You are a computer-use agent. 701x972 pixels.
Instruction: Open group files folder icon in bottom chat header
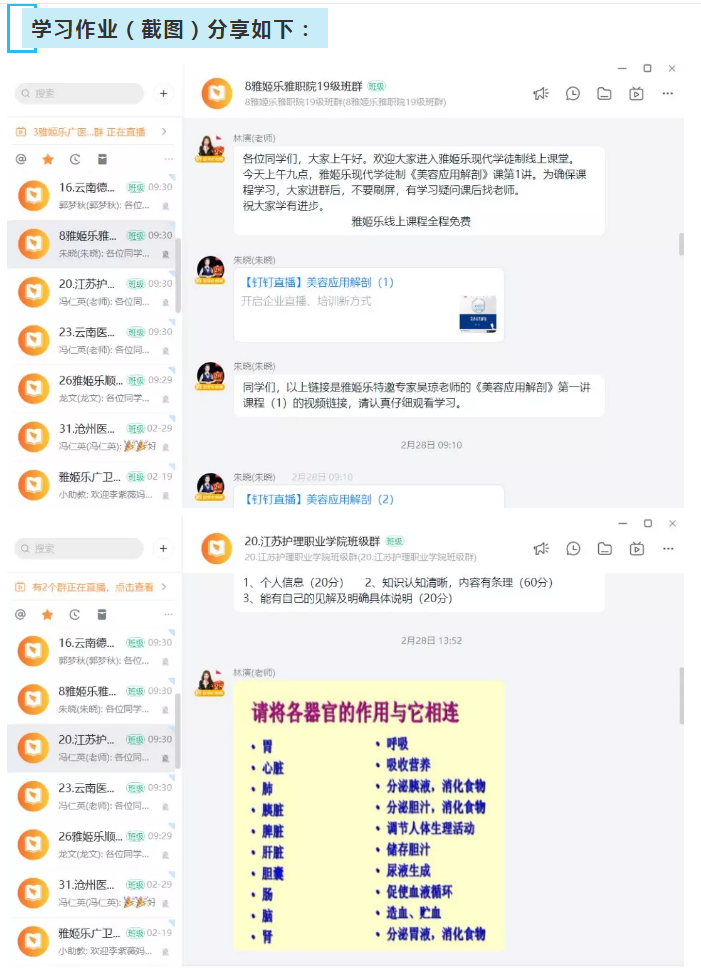[605, 549]
